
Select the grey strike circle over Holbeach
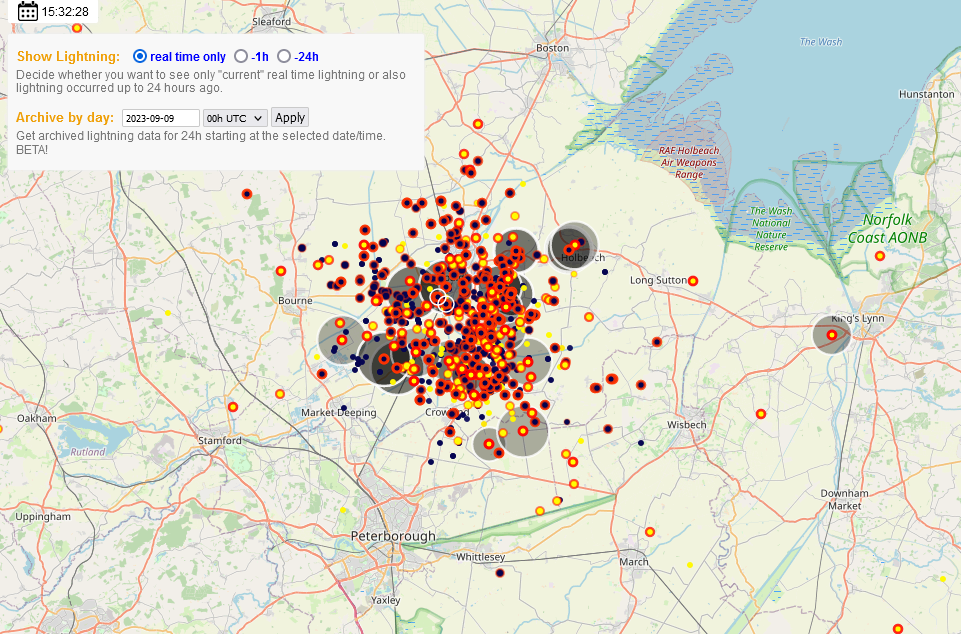tap(574, 245)
